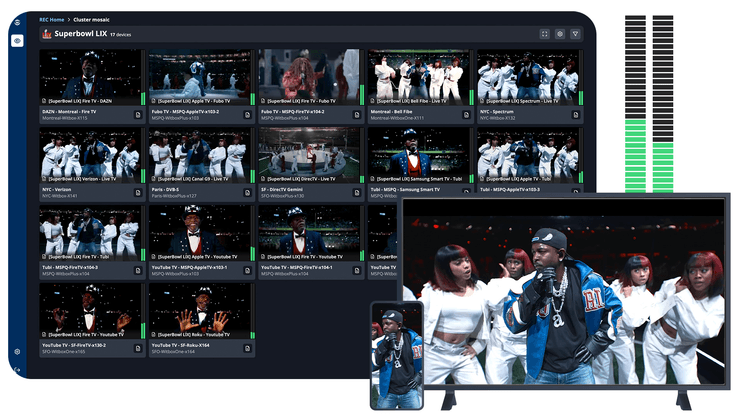Click the large TV screen preview
This screenshot has width=744, height=419.
(x=564, y=291)
